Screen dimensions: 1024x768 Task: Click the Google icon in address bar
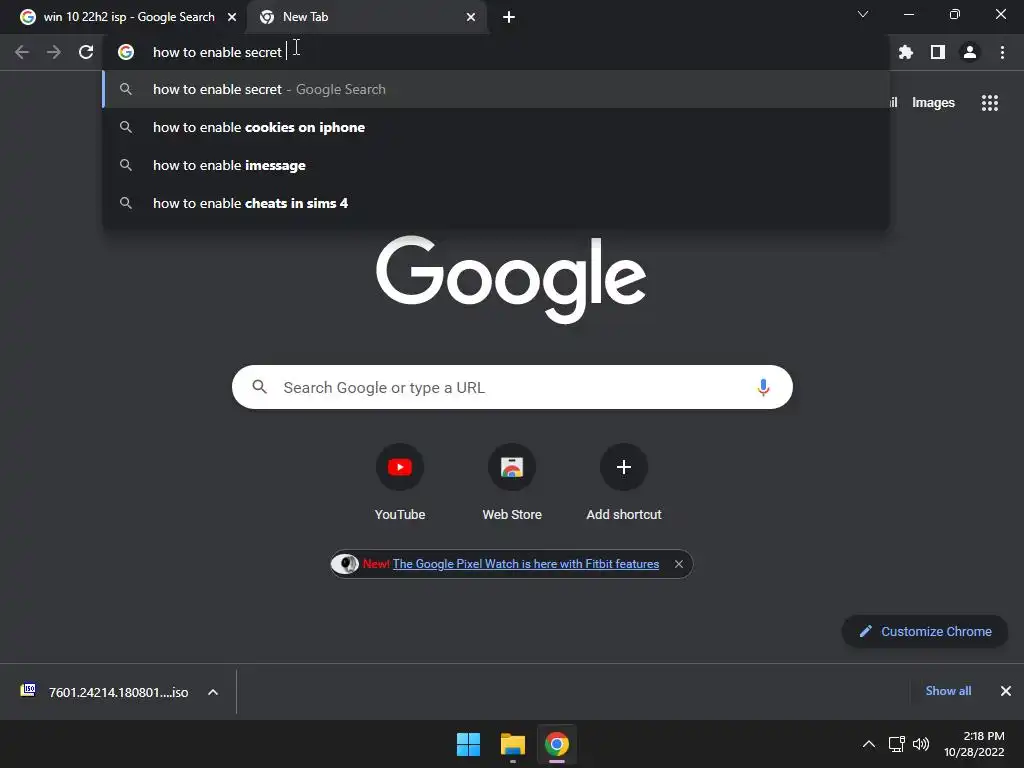(126, 52)
